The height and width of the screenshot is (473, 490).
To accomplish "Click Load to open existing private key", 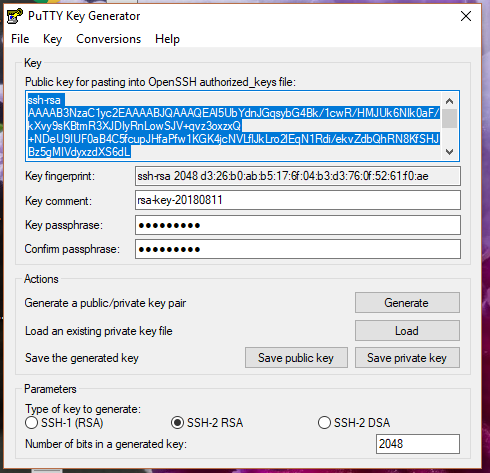I will [407, 331].
